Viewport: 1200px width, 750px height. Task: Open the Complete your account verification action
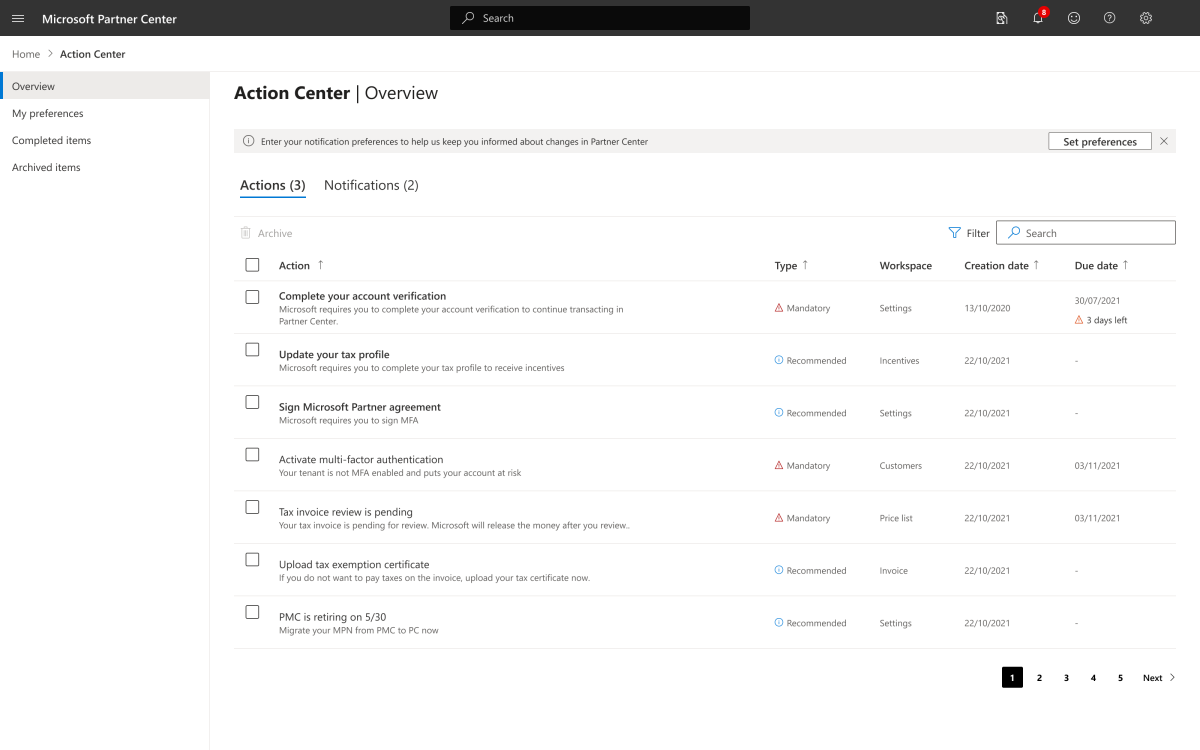click(x=362, y=296)
